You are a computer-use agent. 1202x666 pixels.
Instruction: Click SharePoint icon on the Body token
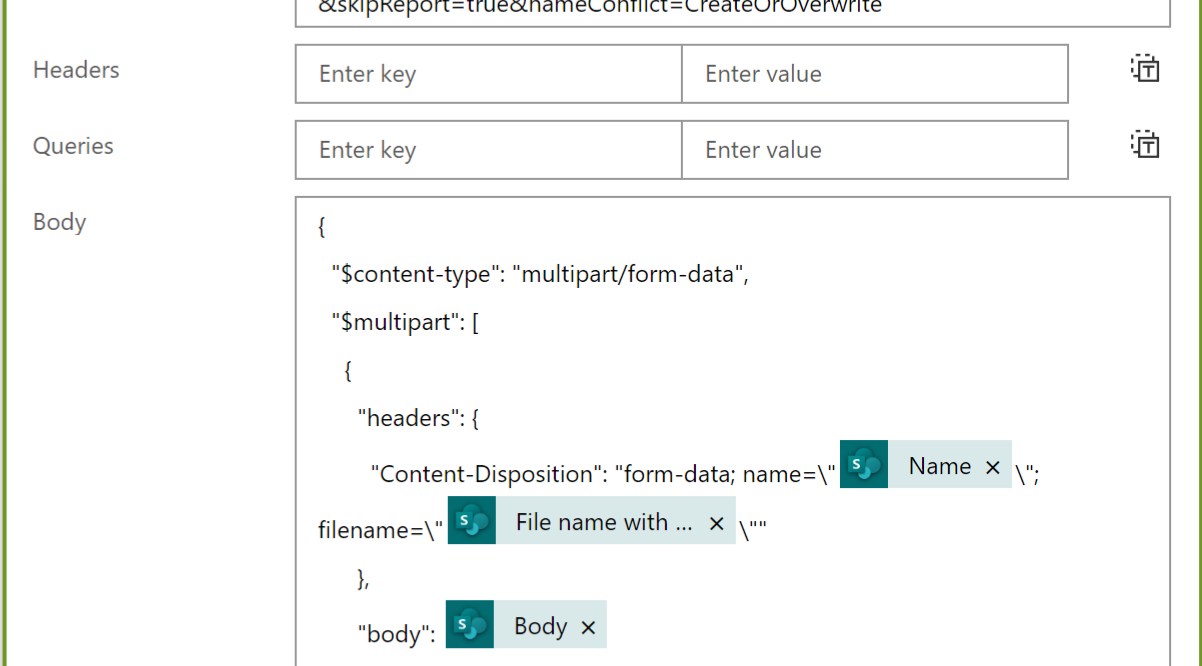point(470,626)
